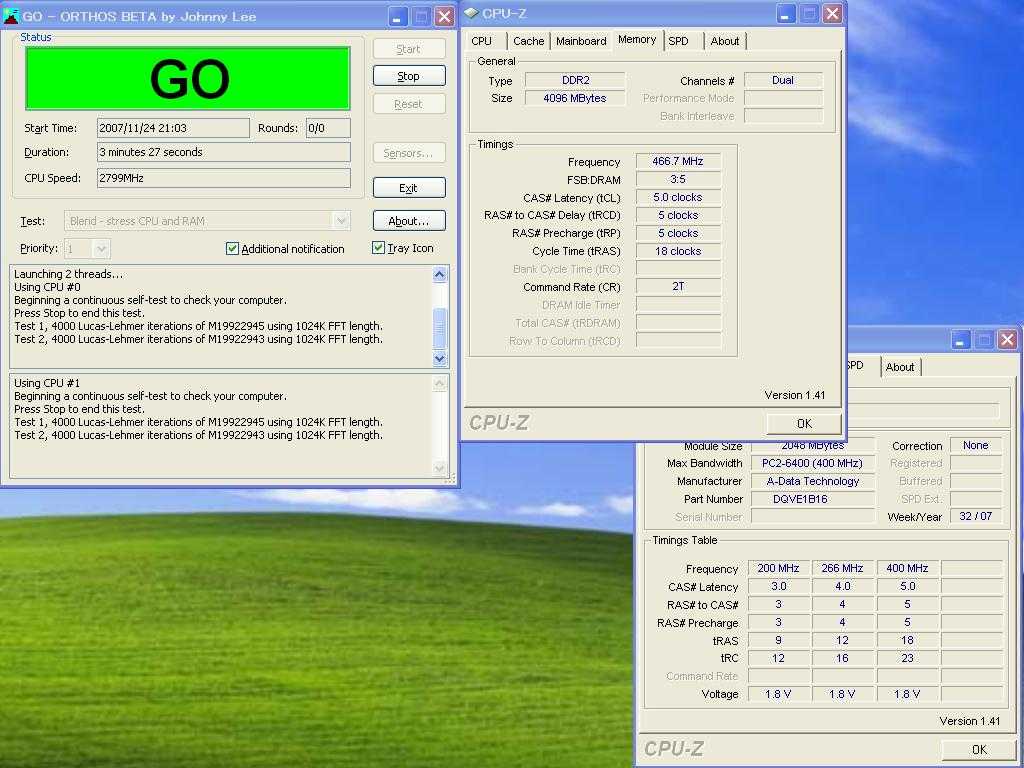Click the Channels value Dual
The height and width of the screenshot is (768, 1024).
click(783, 80)
